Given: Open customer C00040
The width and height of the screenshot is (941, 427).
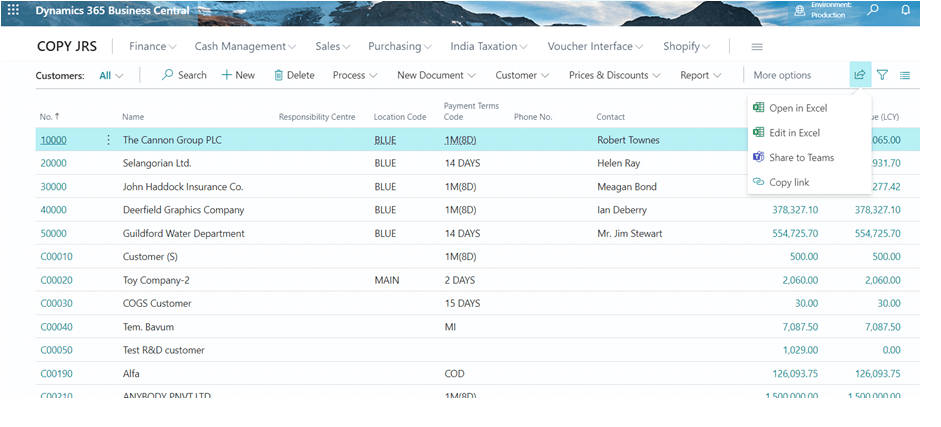Looking at the screenshot, I should (x=56, y=327).
